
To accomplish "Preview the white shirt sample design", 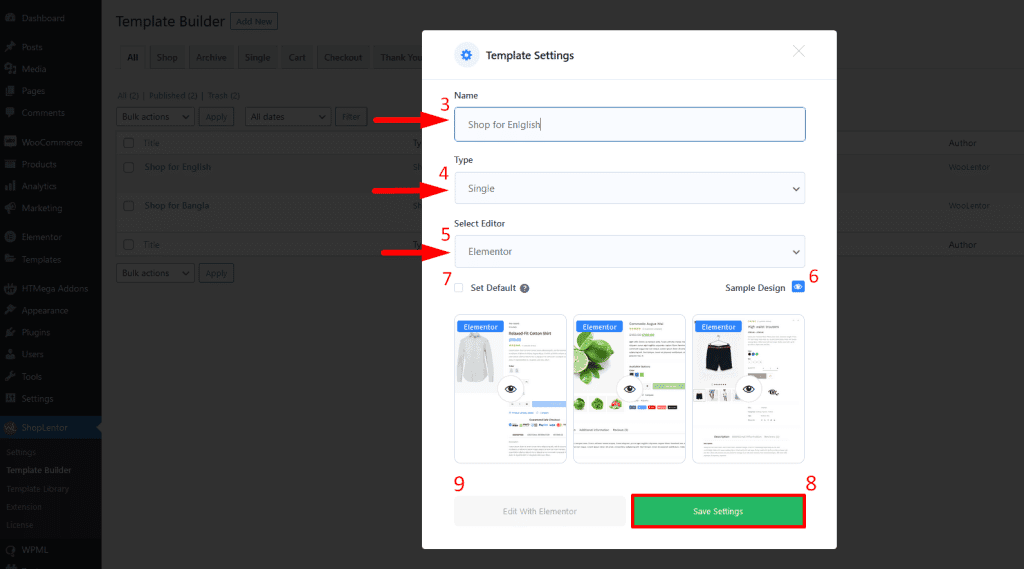I will click(510, 388).
